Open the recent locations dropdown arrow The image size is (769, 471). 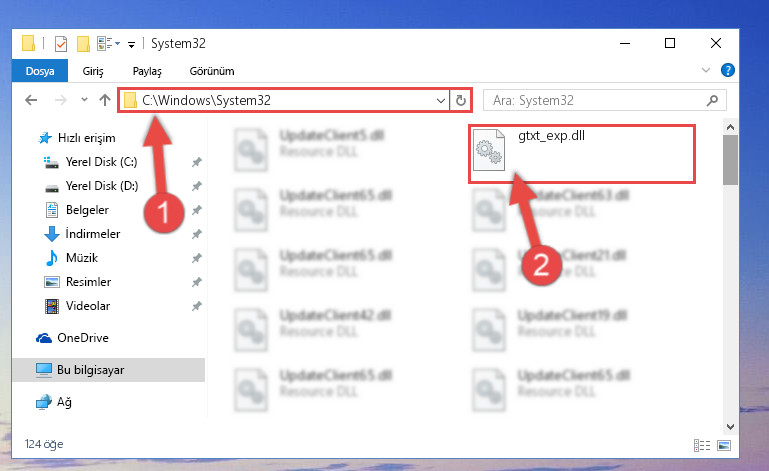tap(84, 100)
